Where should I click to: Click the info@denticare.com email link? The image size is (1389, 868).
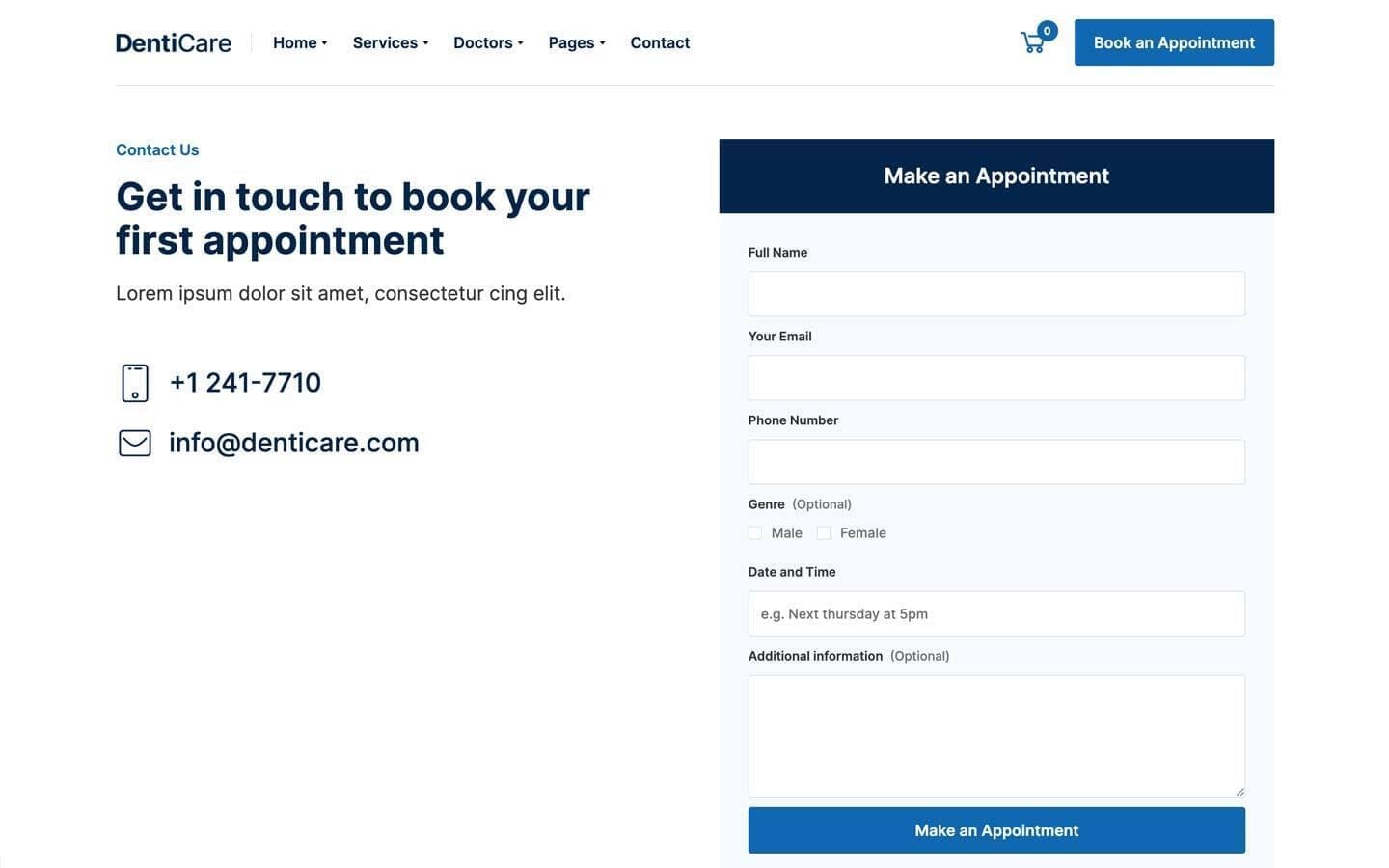point(294,443)
